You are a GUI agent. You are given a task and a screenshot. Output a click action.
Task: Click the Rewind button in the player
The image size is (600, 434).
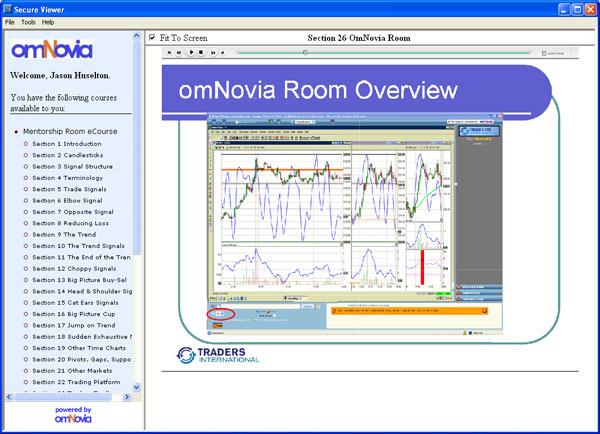179,53
